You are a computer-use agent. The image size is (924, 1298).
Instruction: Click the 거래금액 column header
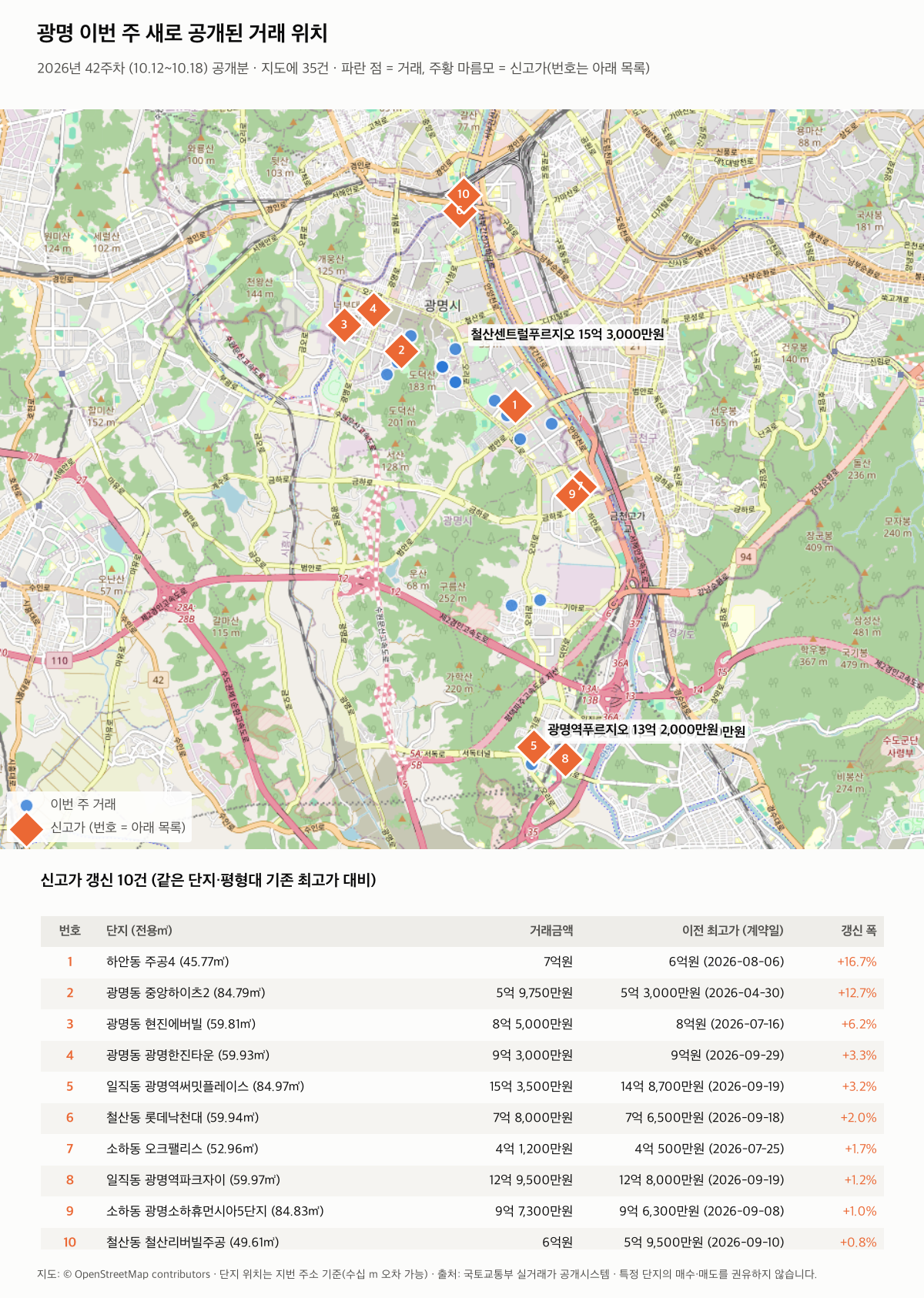tap(551, 931)
